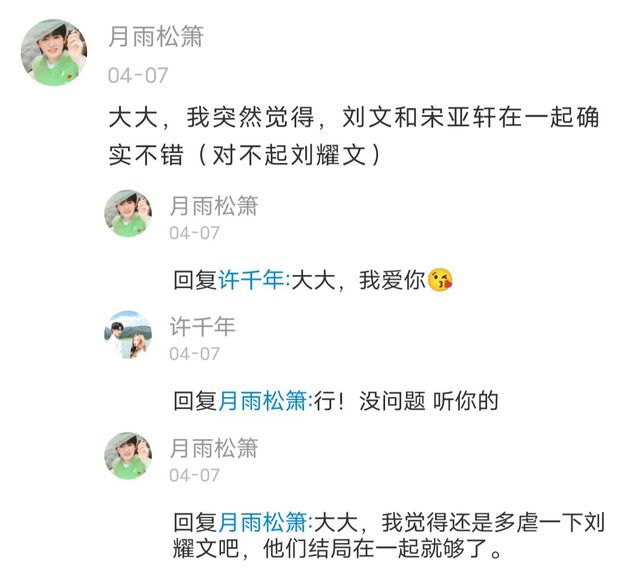Screen dimensions: 640x576
Task: Tap blue 月雨松箫 mention in '没问题' reply
Action: (x=263, y=400)
